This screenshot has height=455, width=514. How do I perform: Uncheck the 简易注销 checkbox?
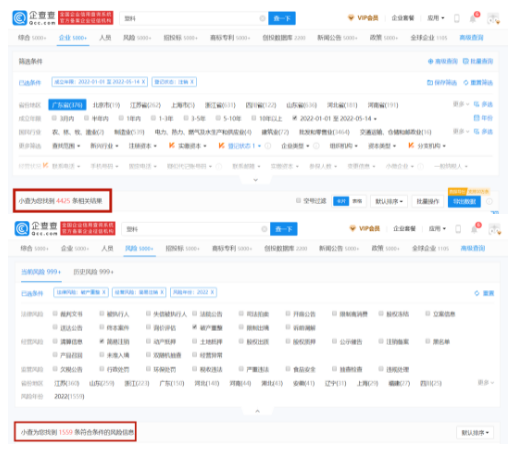coord(102,341)
